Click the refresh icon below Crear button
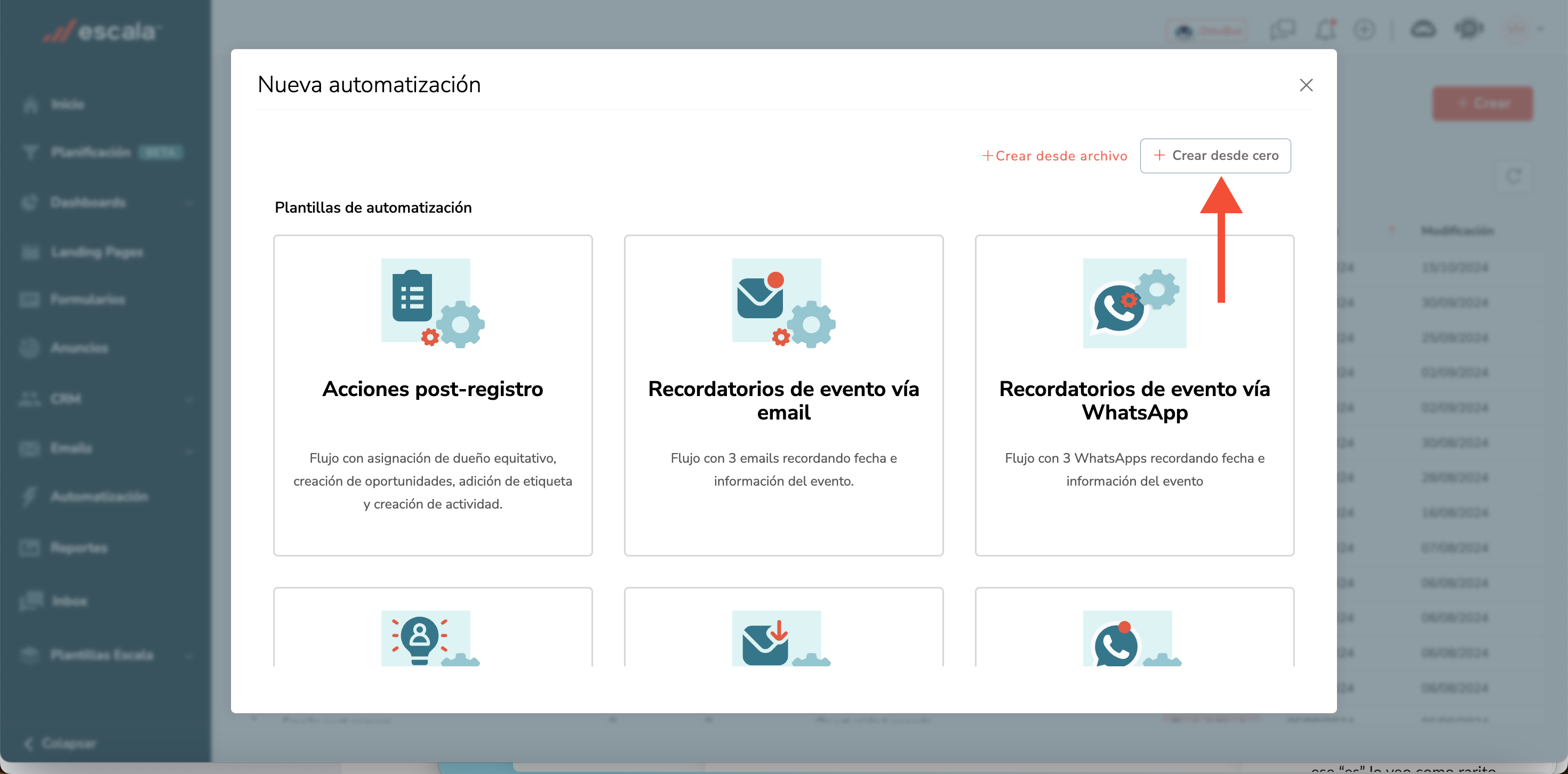Image resolution: width=1568 pixels, height=774 pixels. coord(1514,176)
